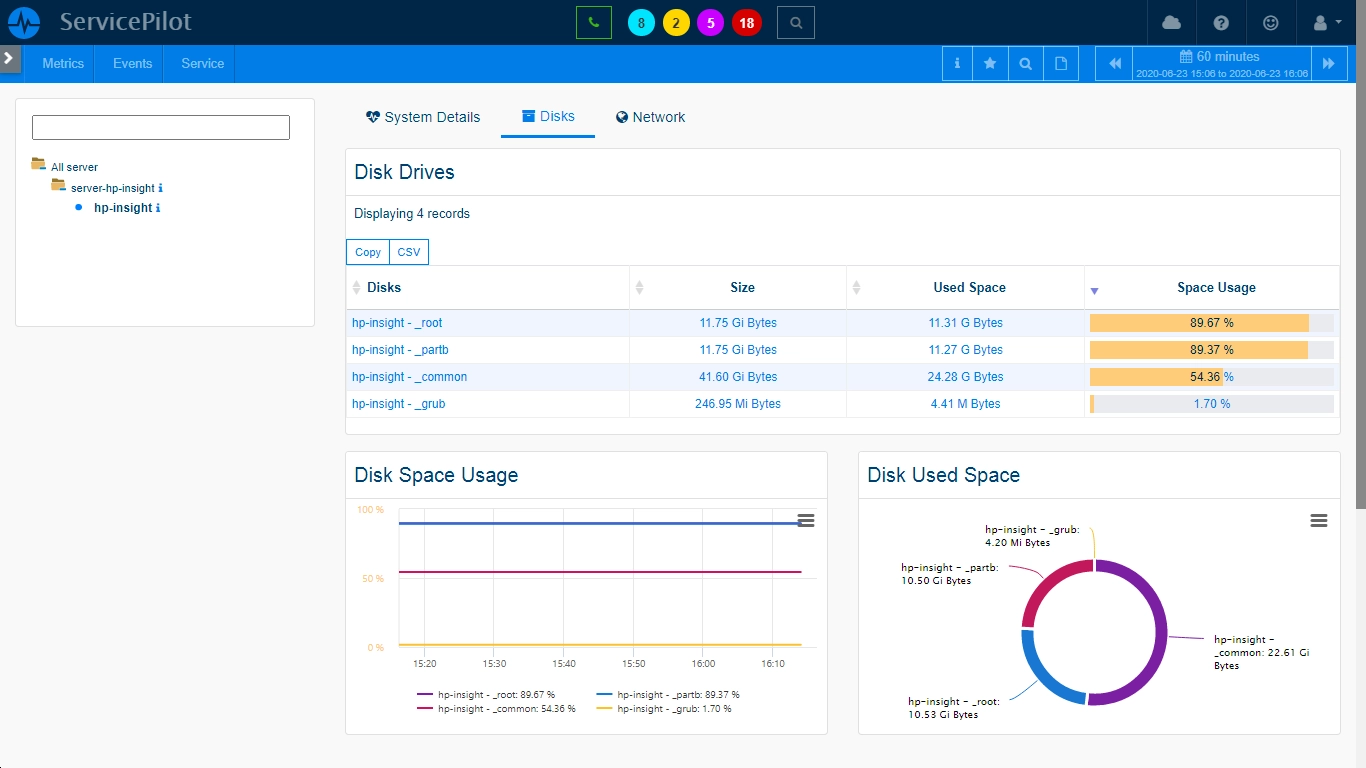Click the 11.31 G Bytes used space cell

pos(965,323)
